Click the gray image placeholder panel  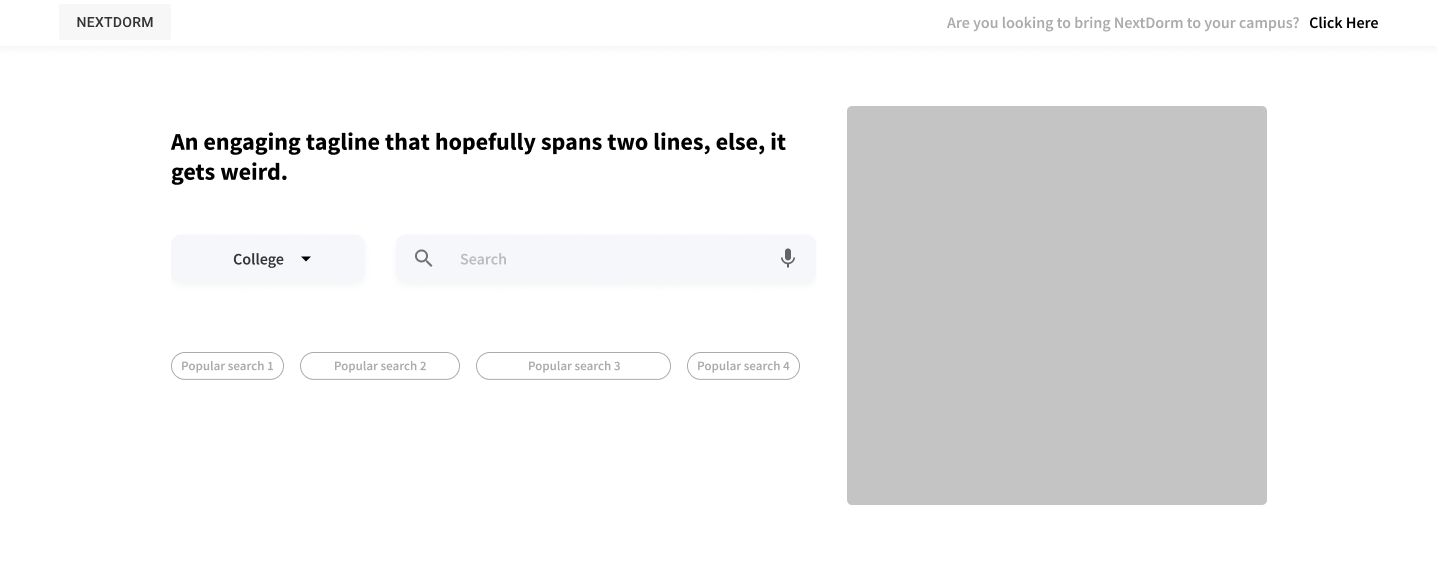click(1057, 305)
